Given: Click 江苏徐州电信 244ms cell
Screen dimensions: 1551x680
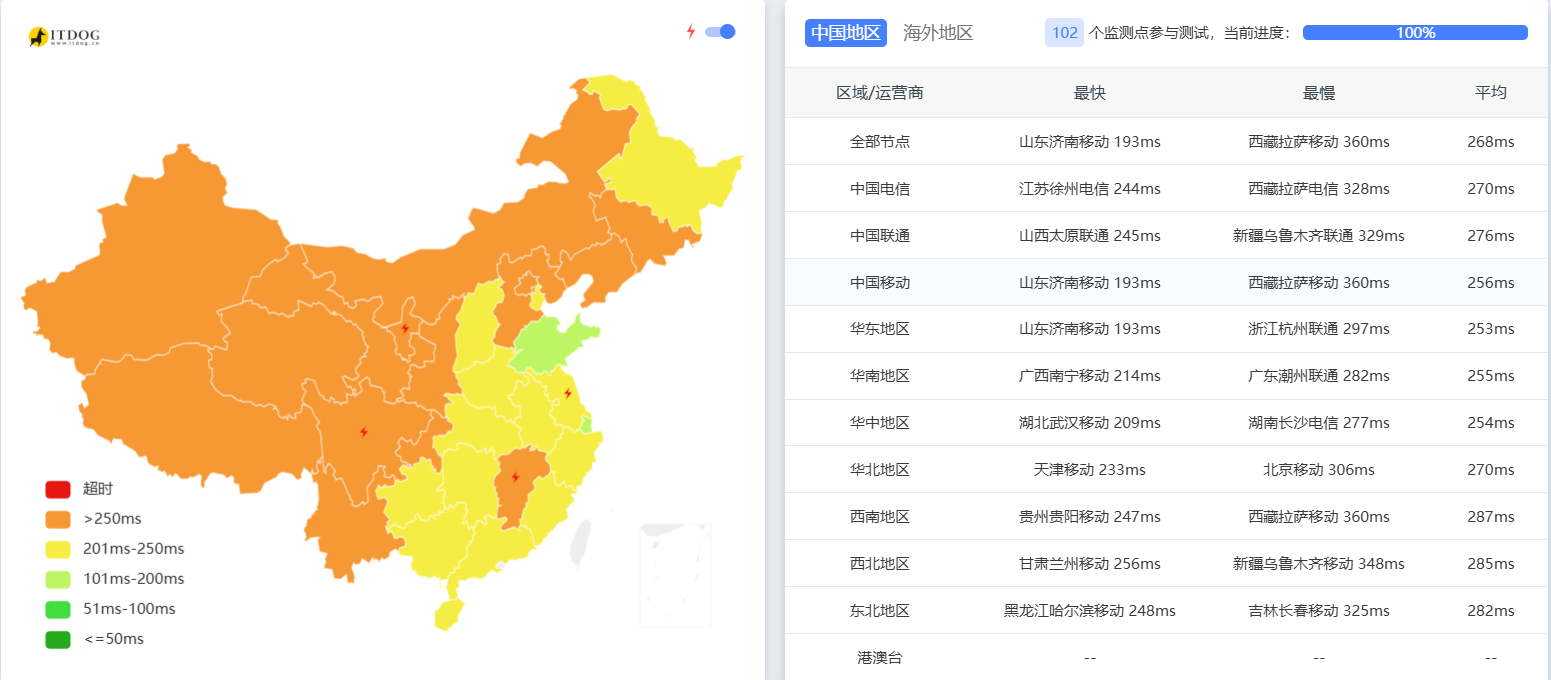Looking at the screenshot, I should click(1090, 189).
